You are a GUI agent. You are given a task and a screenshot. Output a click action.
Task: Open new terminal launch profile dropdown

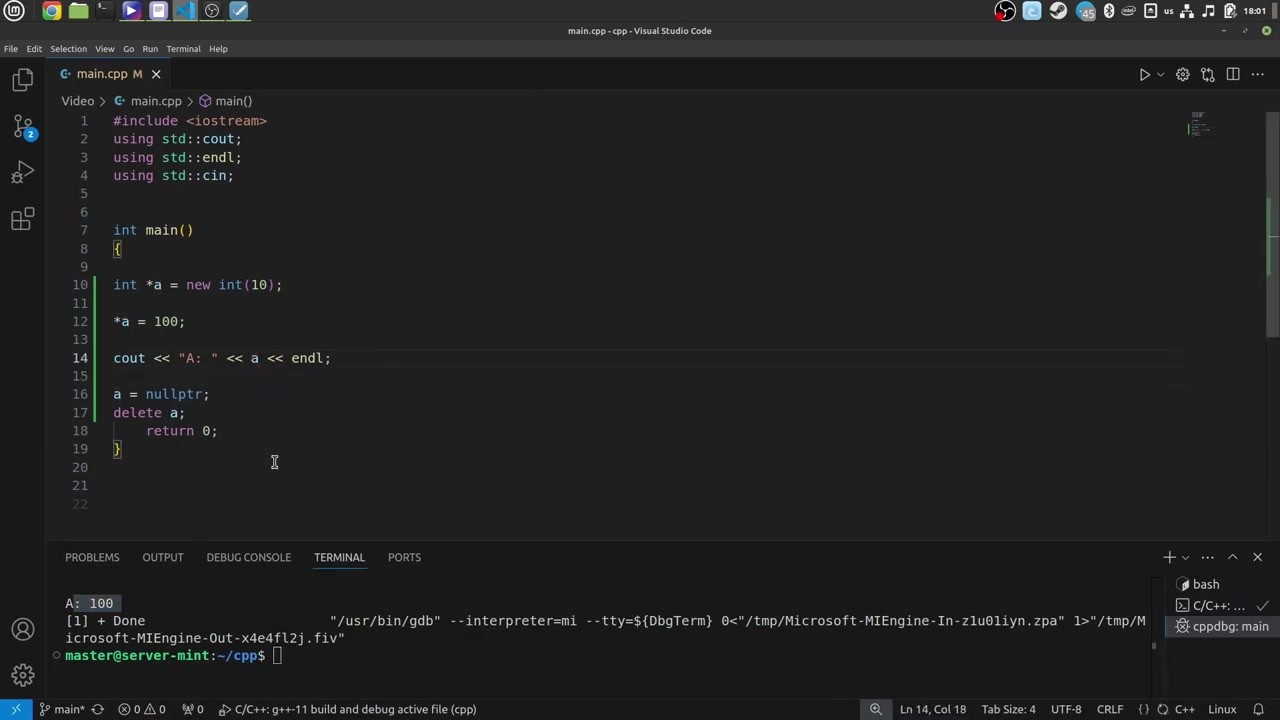point(1186,557)
